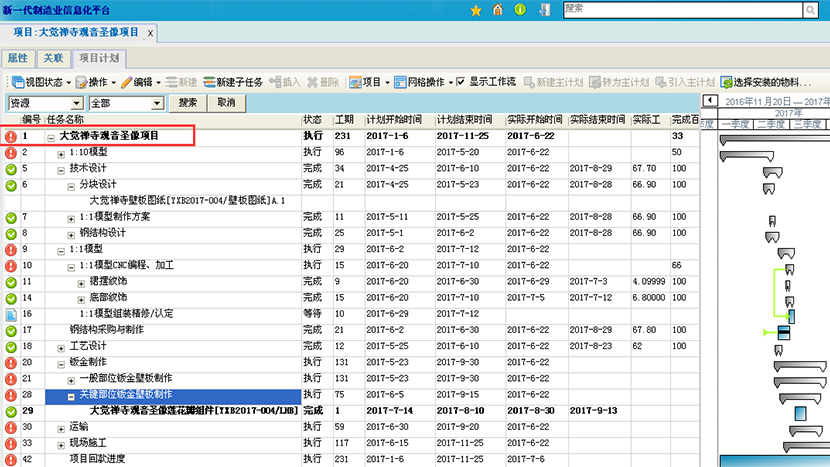Click the 取消 button
Image resolution: width=830 pixels, height=467 pixels.
pos(225,103)
